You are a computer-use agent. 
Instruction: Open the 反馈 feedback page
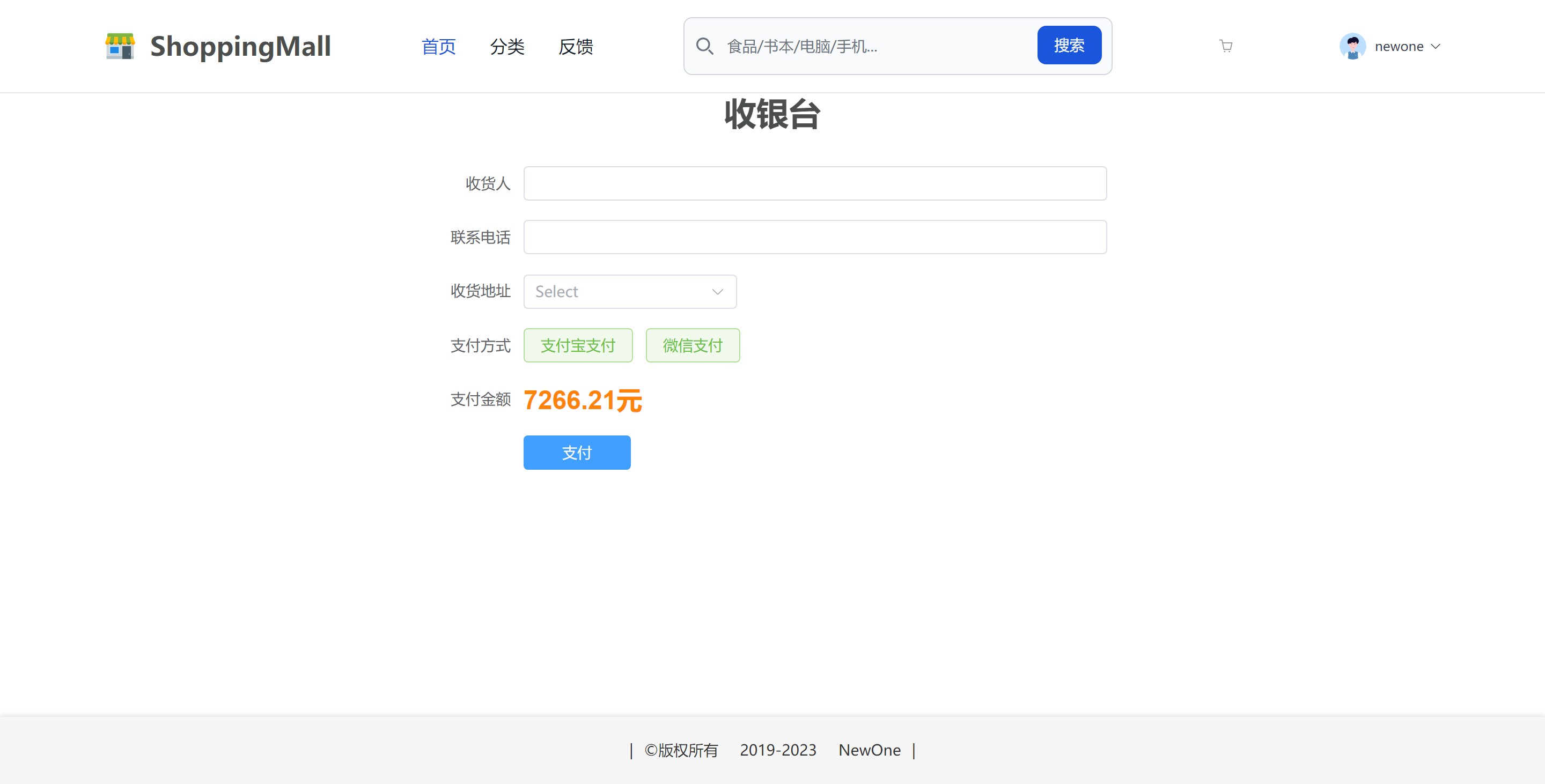click(575, 46)
